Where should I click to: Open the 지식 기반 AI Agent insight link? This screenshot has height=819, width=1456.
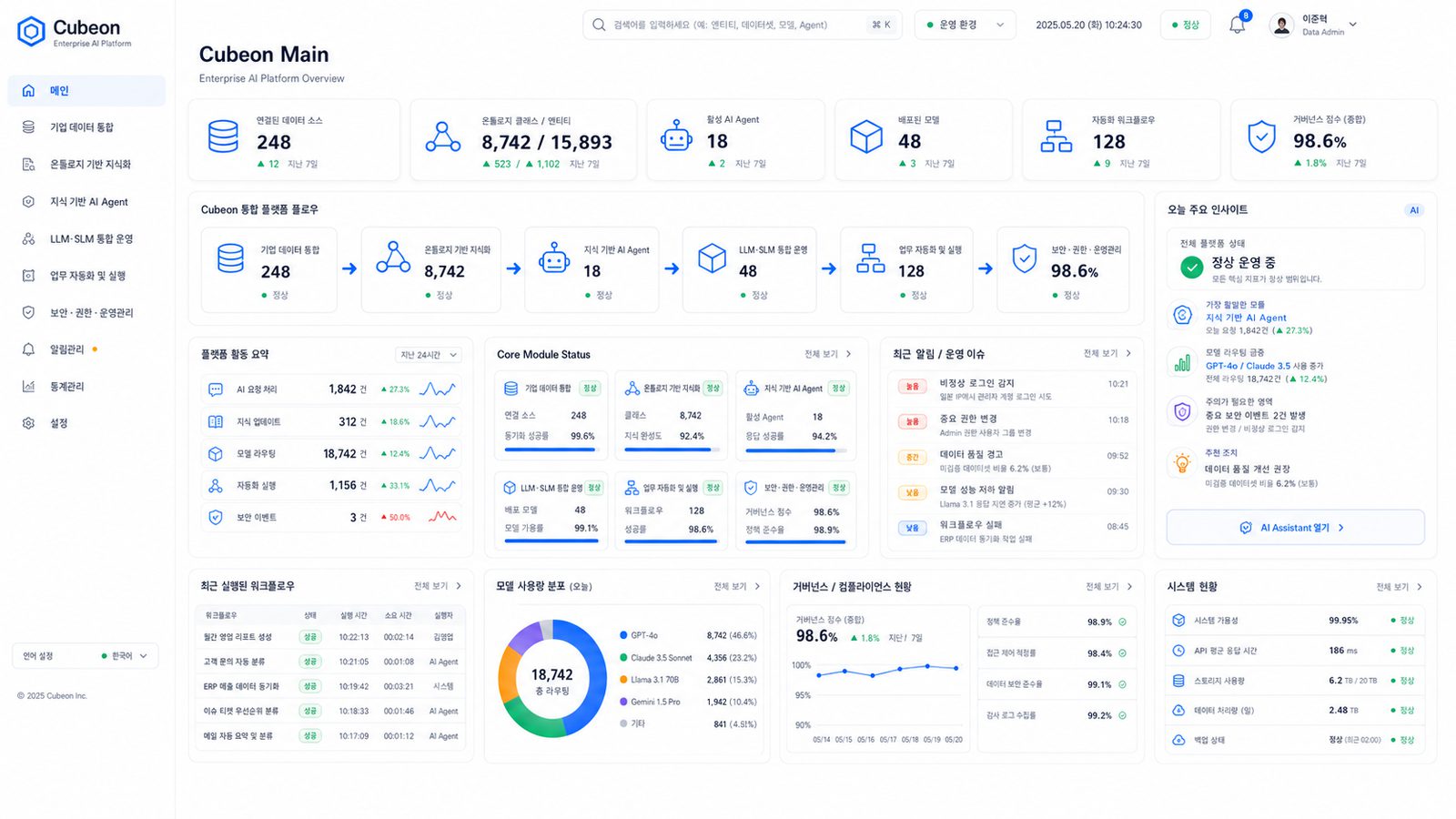(x=1246, y=318)
